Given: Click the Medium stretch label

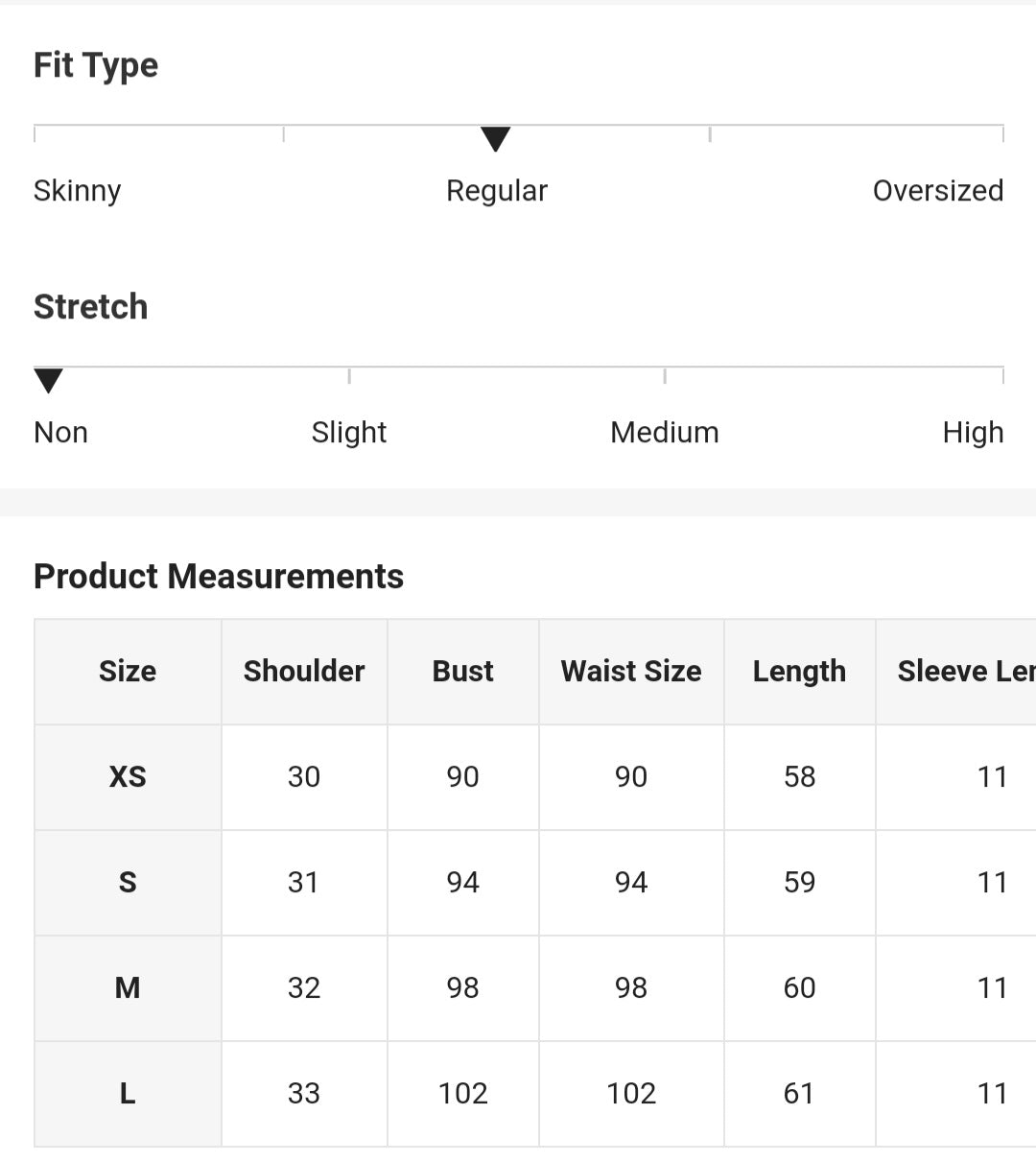Looking at the screenshot, I should pyautogui.click(x=665, y=433).
